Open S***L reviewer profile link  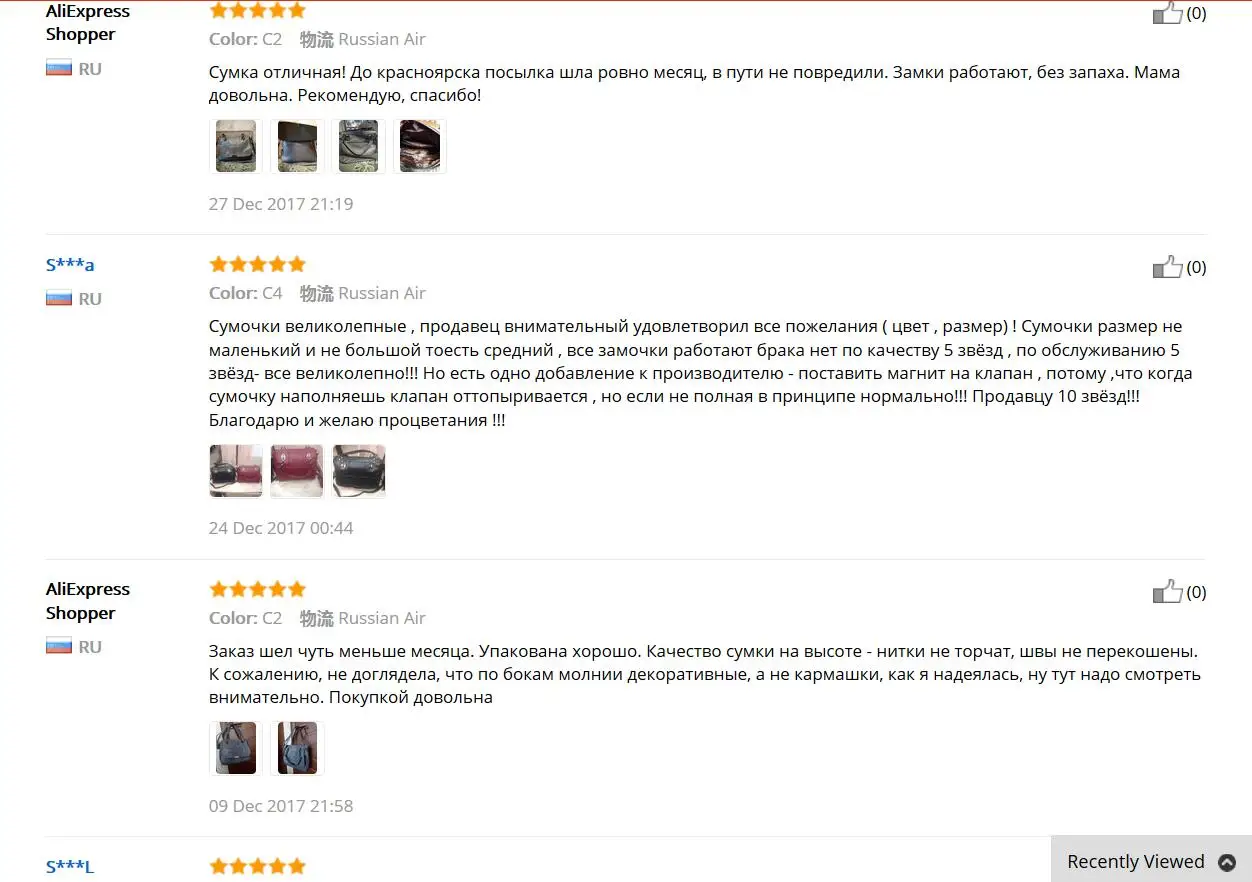(x=70, y=867)
